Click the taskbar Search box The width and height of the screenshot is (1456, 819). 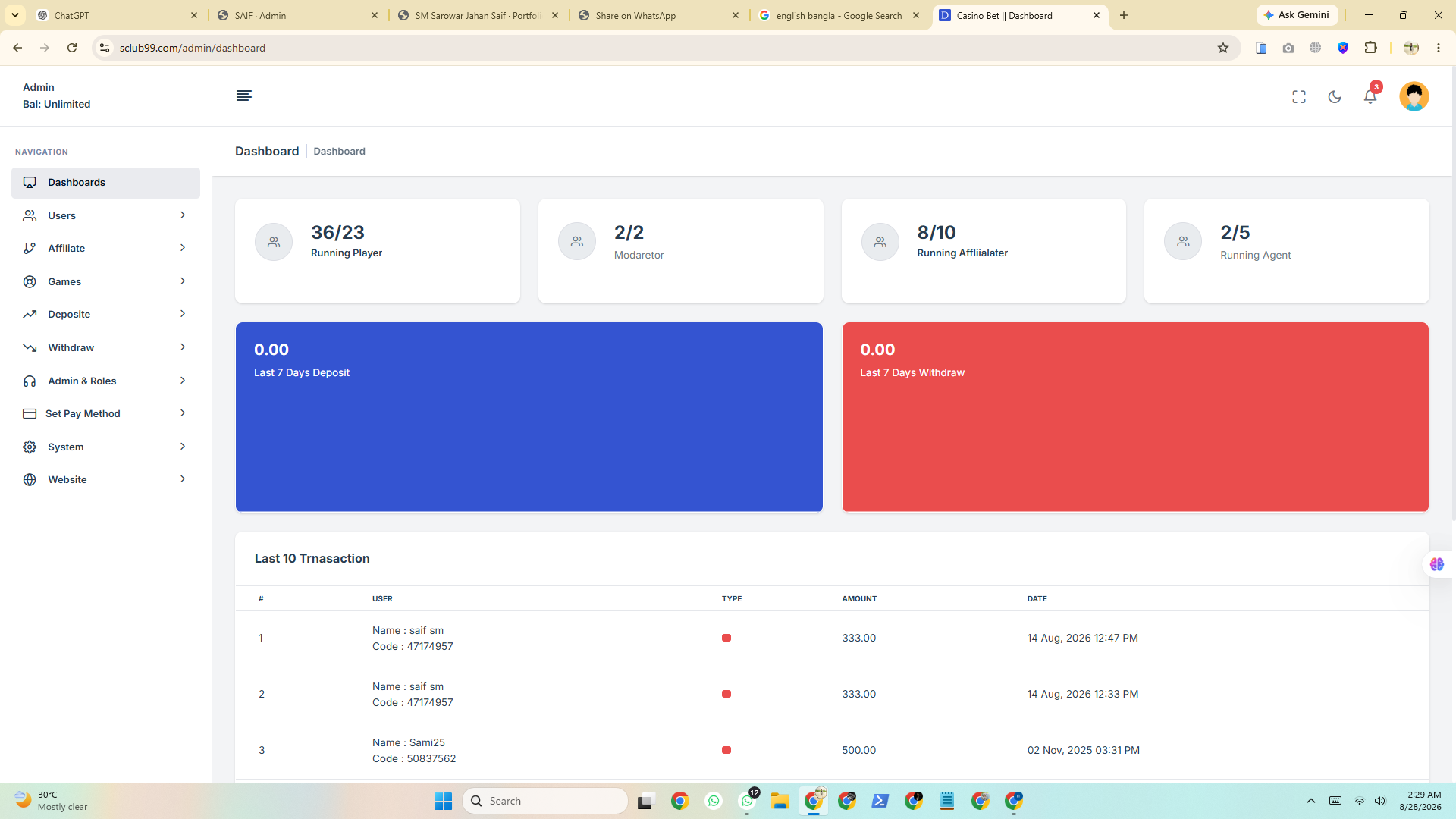pyautogui.click(x=545, y=801)
